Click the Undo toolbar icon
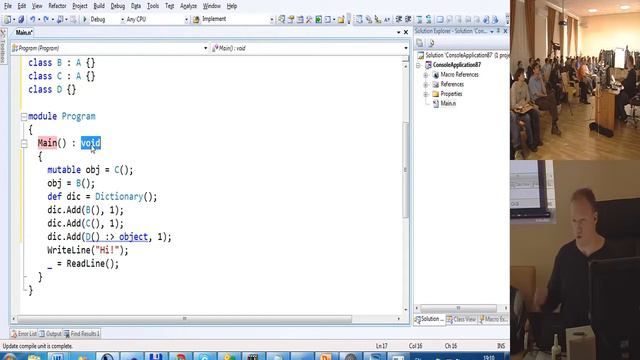 33,19
